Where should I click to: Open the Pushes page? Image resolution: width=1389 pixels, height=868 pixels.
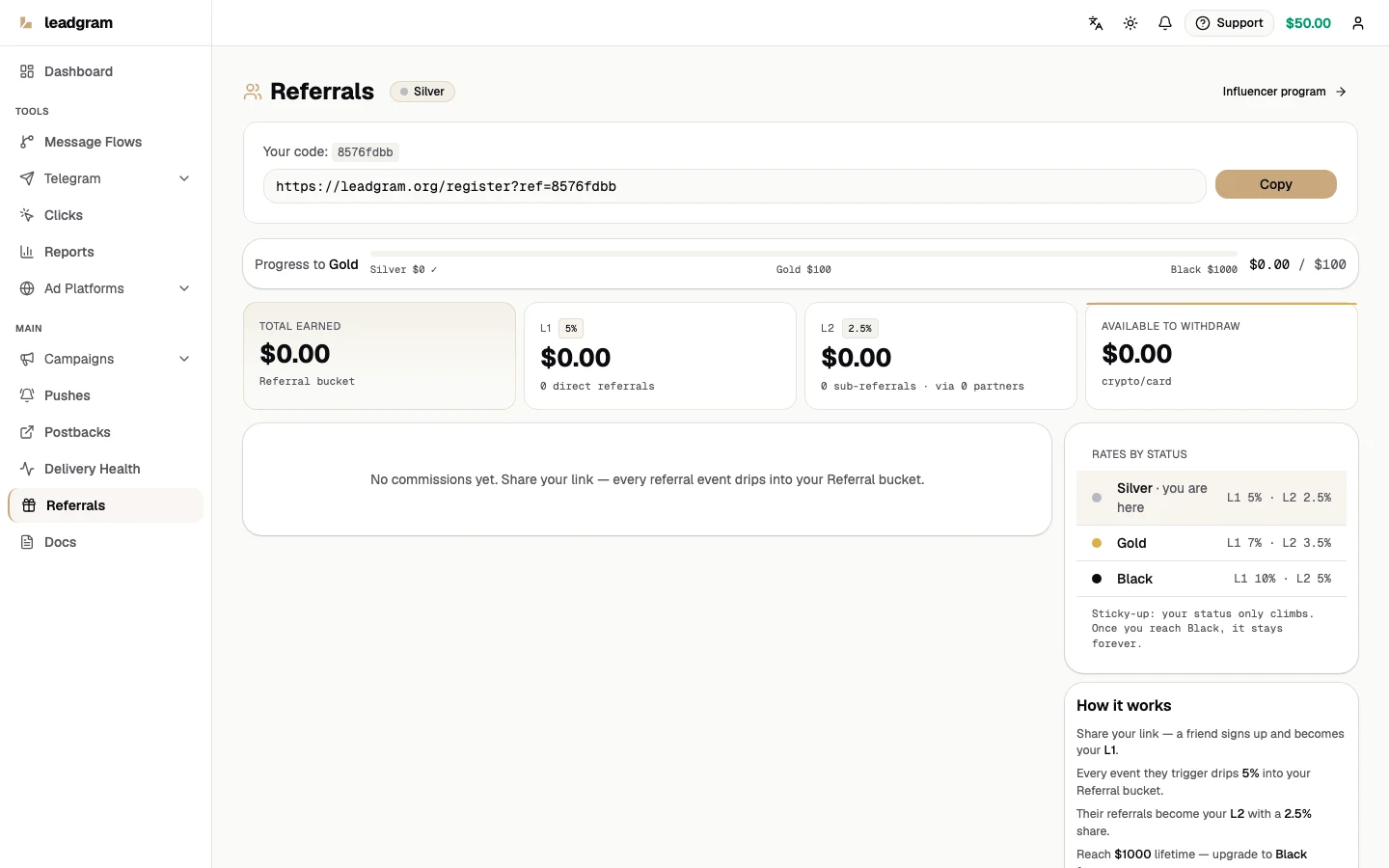coord(105,395)
